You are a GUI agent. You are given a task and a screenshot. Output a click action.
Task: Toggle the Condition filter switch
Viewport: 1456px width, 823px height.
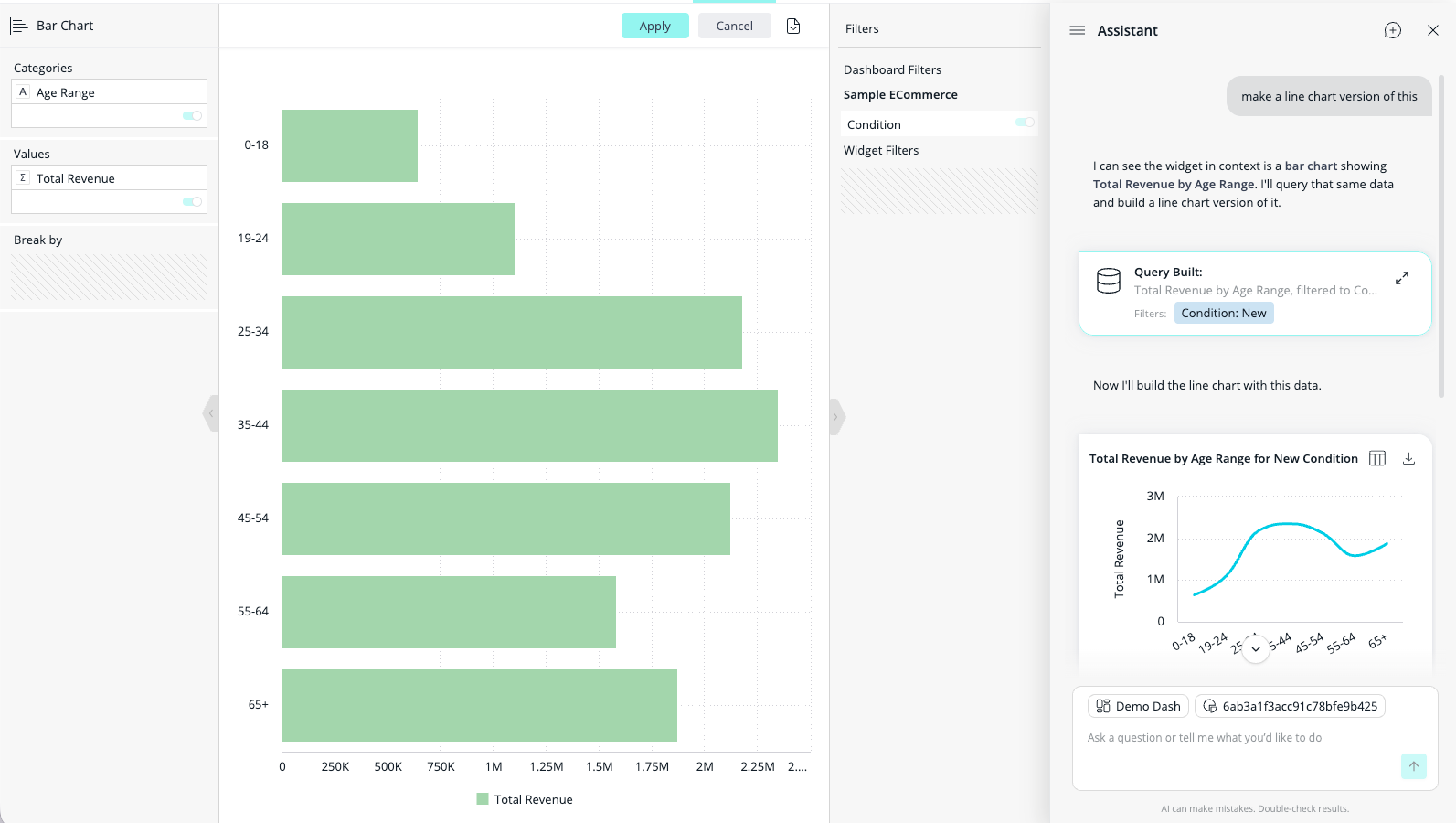(1025, 122)
